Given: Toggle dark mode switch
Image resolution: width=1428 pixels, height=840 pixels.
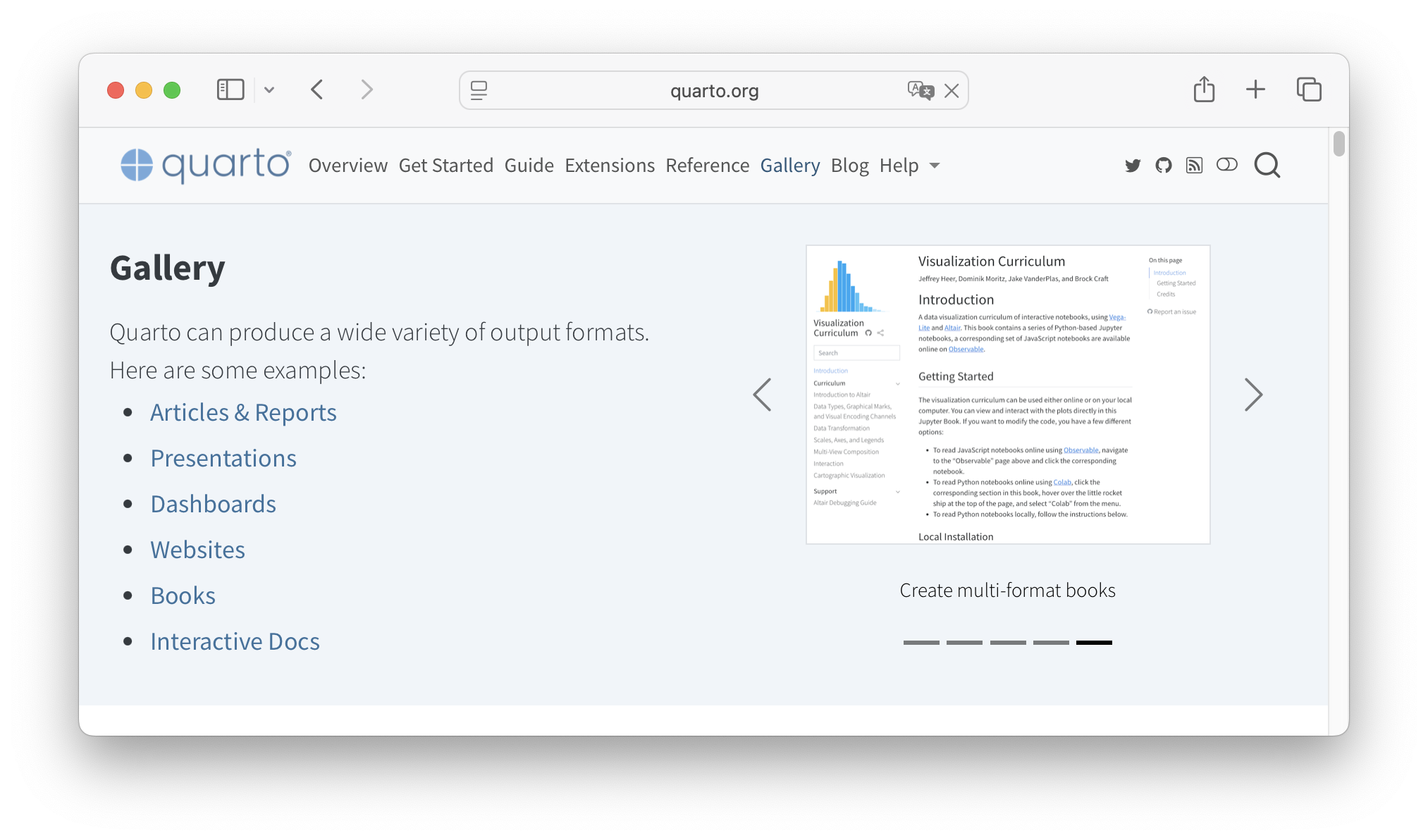Looking at the screenshot, I should 1227,165.
